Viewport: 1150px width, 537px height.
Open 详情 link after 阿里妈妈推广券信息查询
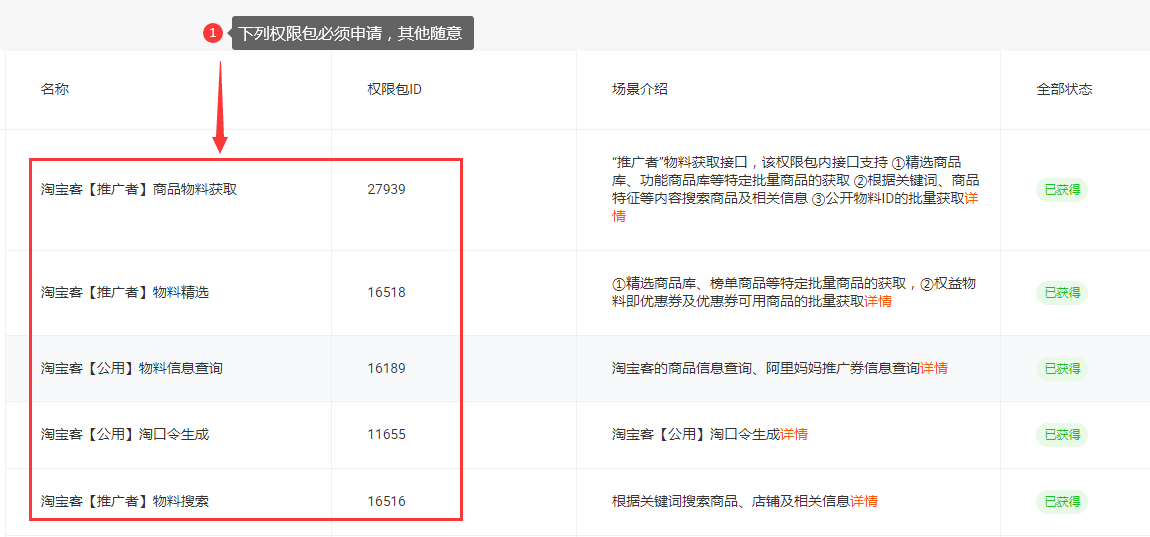point(934,368)
